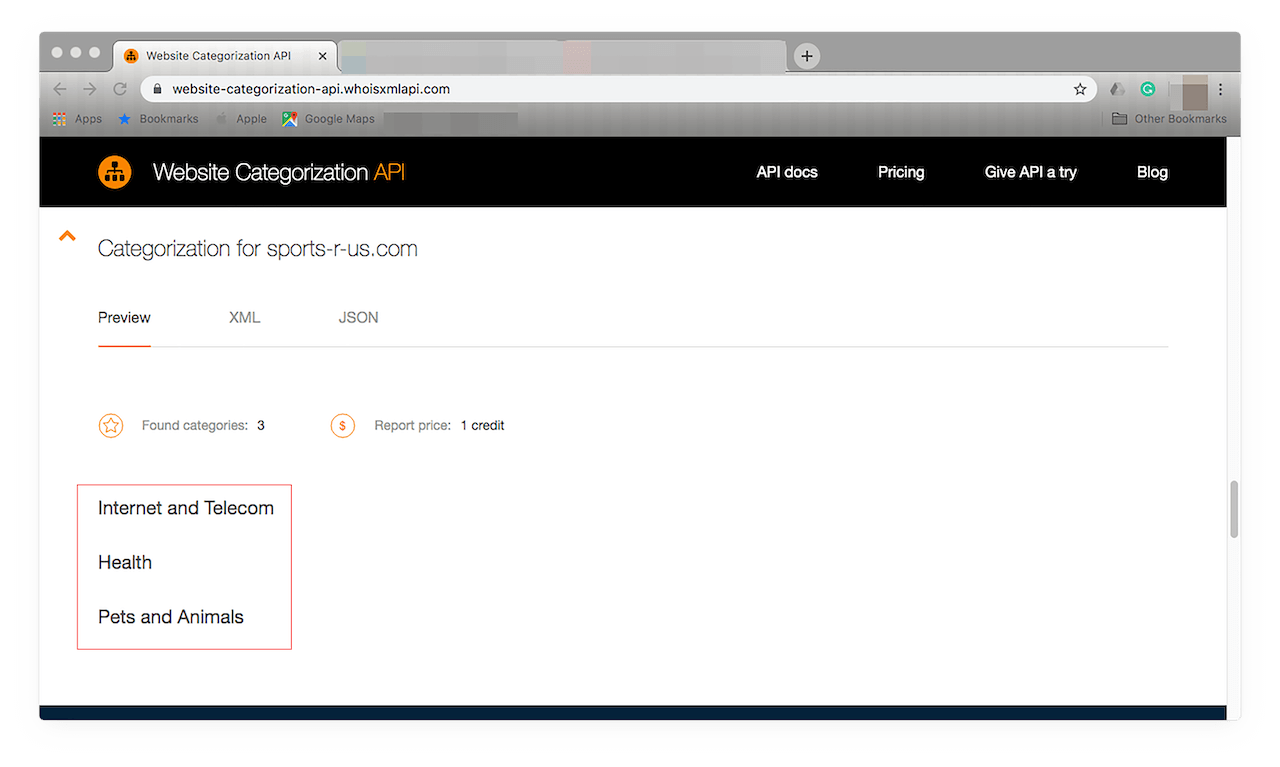
Task: Click the 1 credit value
Action: point(482,426)
